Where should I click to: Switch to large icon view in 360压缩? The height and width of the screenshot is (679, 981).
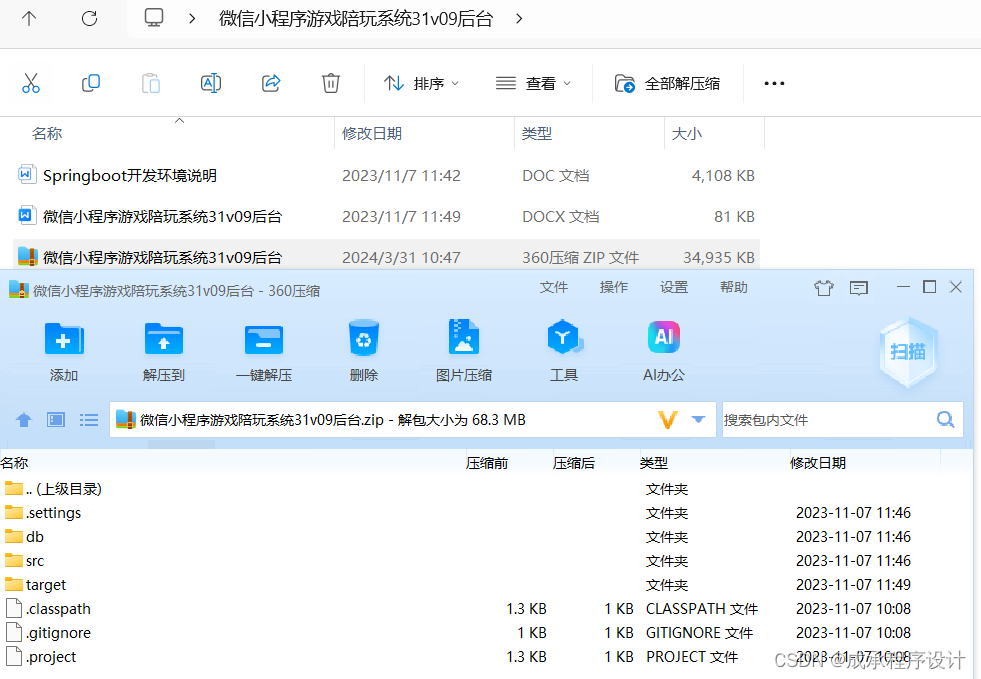56,420
